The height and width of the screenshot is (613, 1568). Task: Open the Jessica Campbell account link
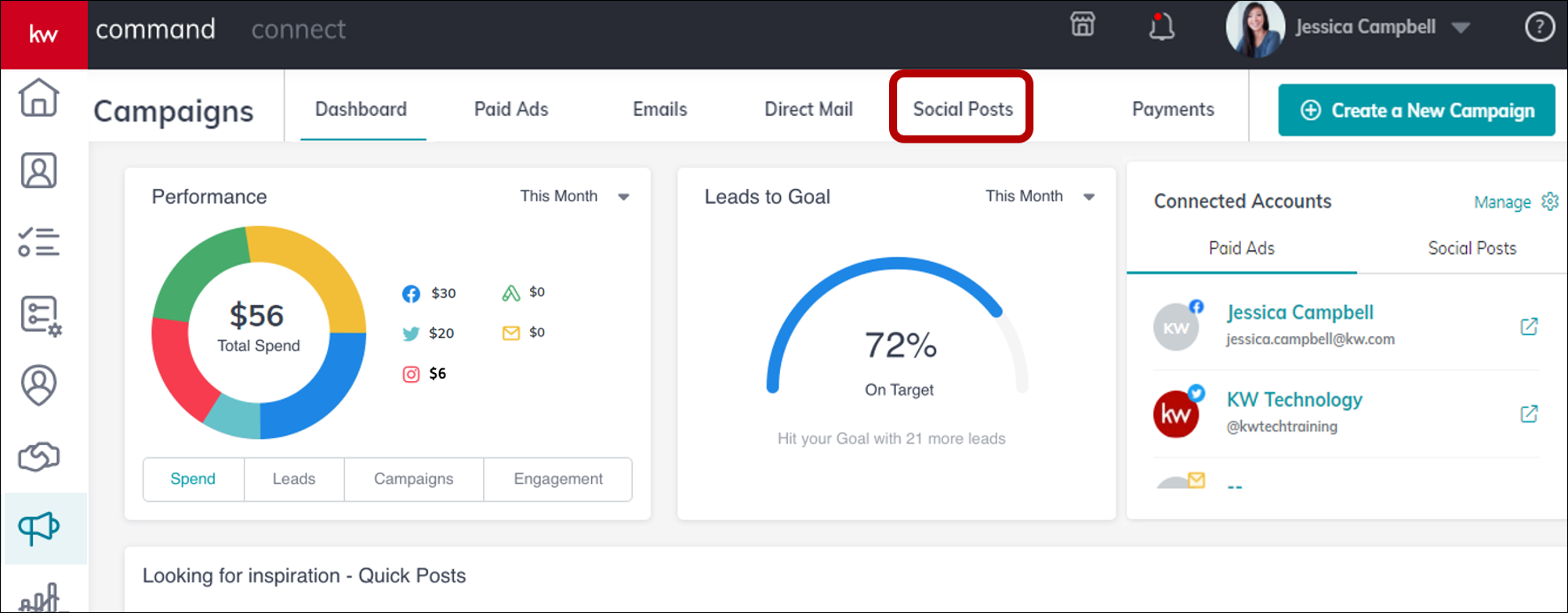(x=1300, y=312)
